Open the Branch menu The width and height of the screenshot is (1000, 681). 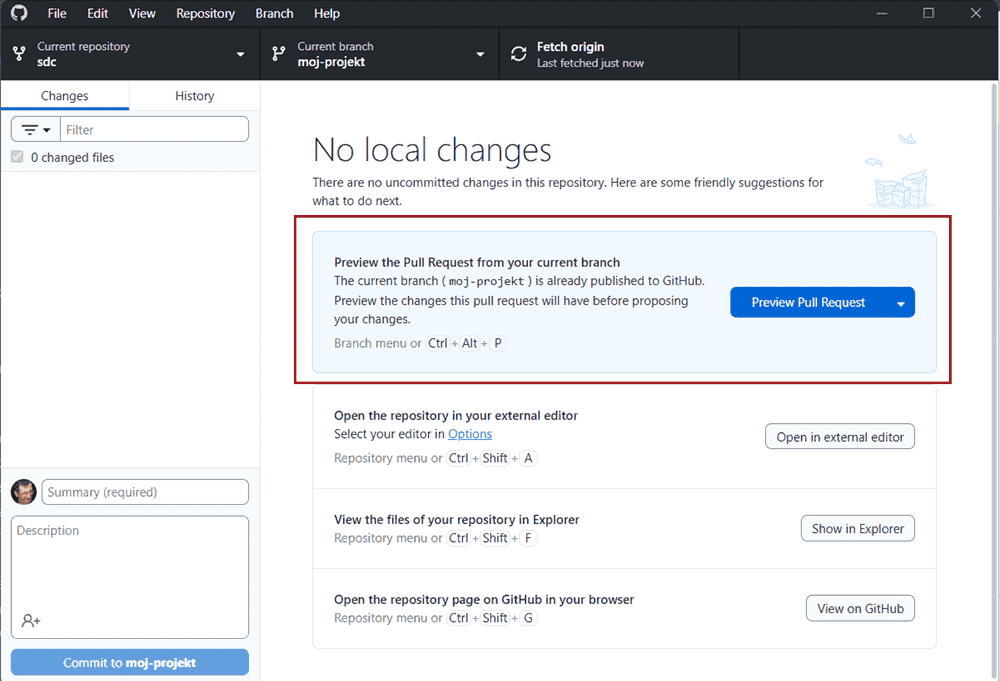coord(274,13)
